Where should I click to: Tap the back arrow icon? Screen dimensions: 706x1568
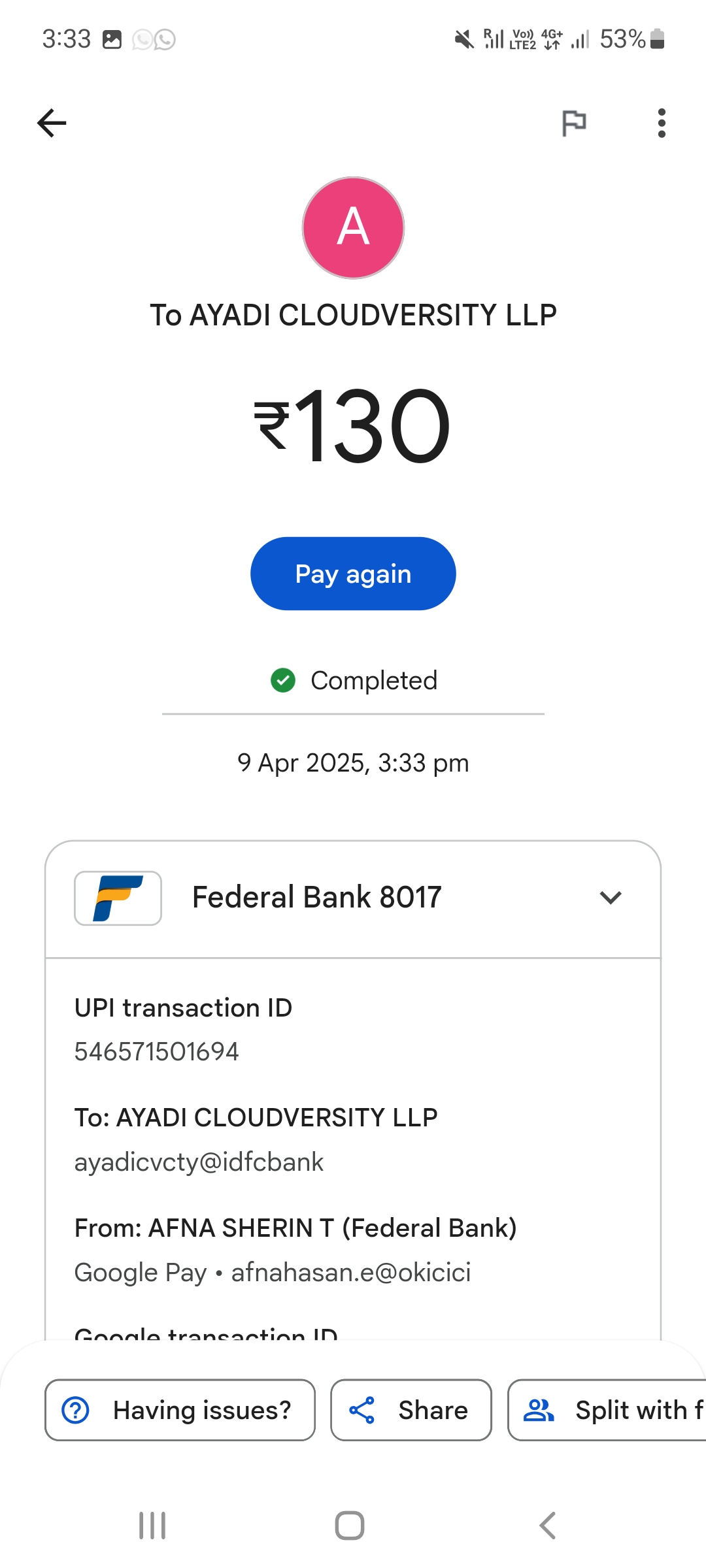pyautogui.click(x=52, y=123)
